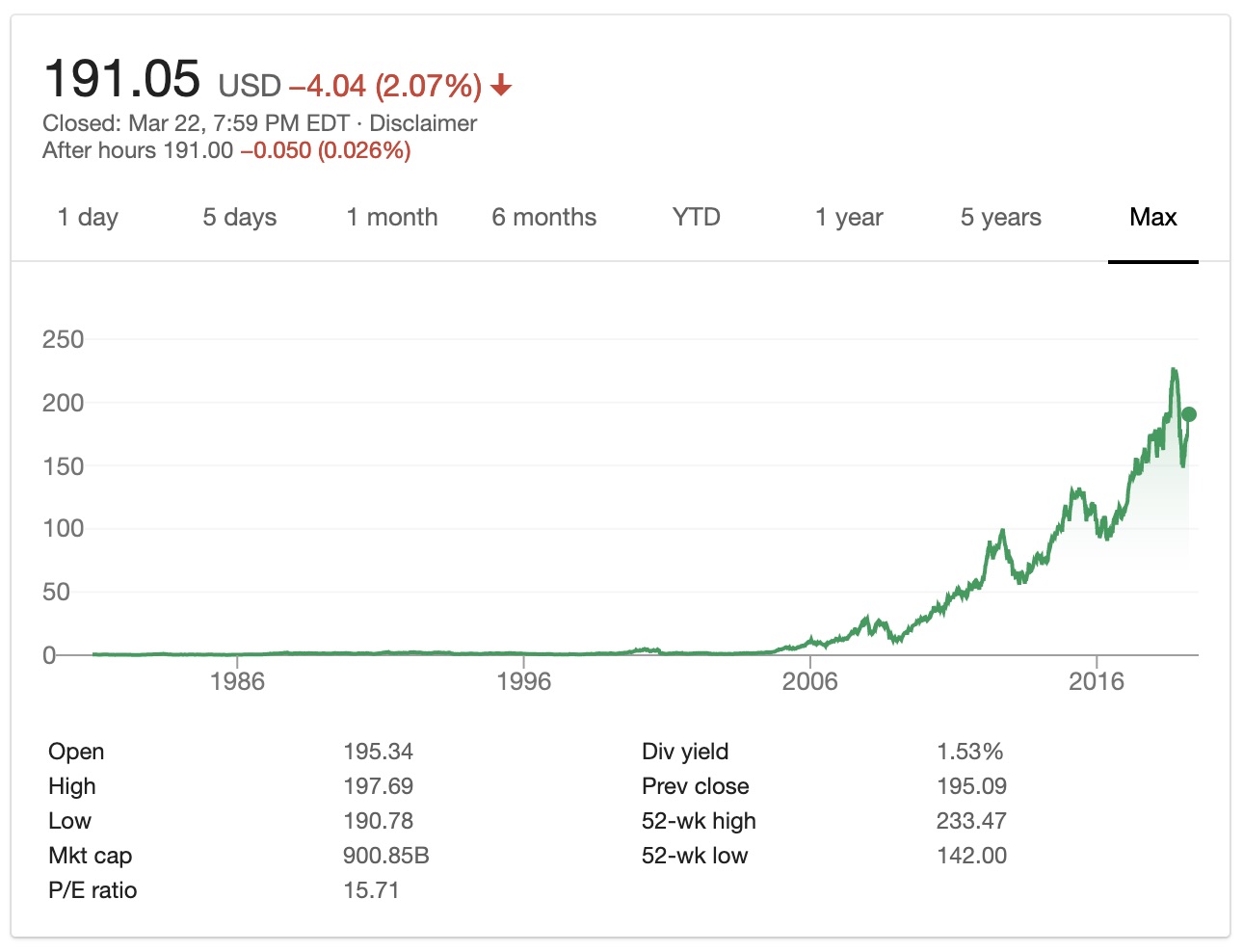Click the 1996 x-axis label
Image resolution: width=1243 pixels, height=952 pixels.
(523, 681)
